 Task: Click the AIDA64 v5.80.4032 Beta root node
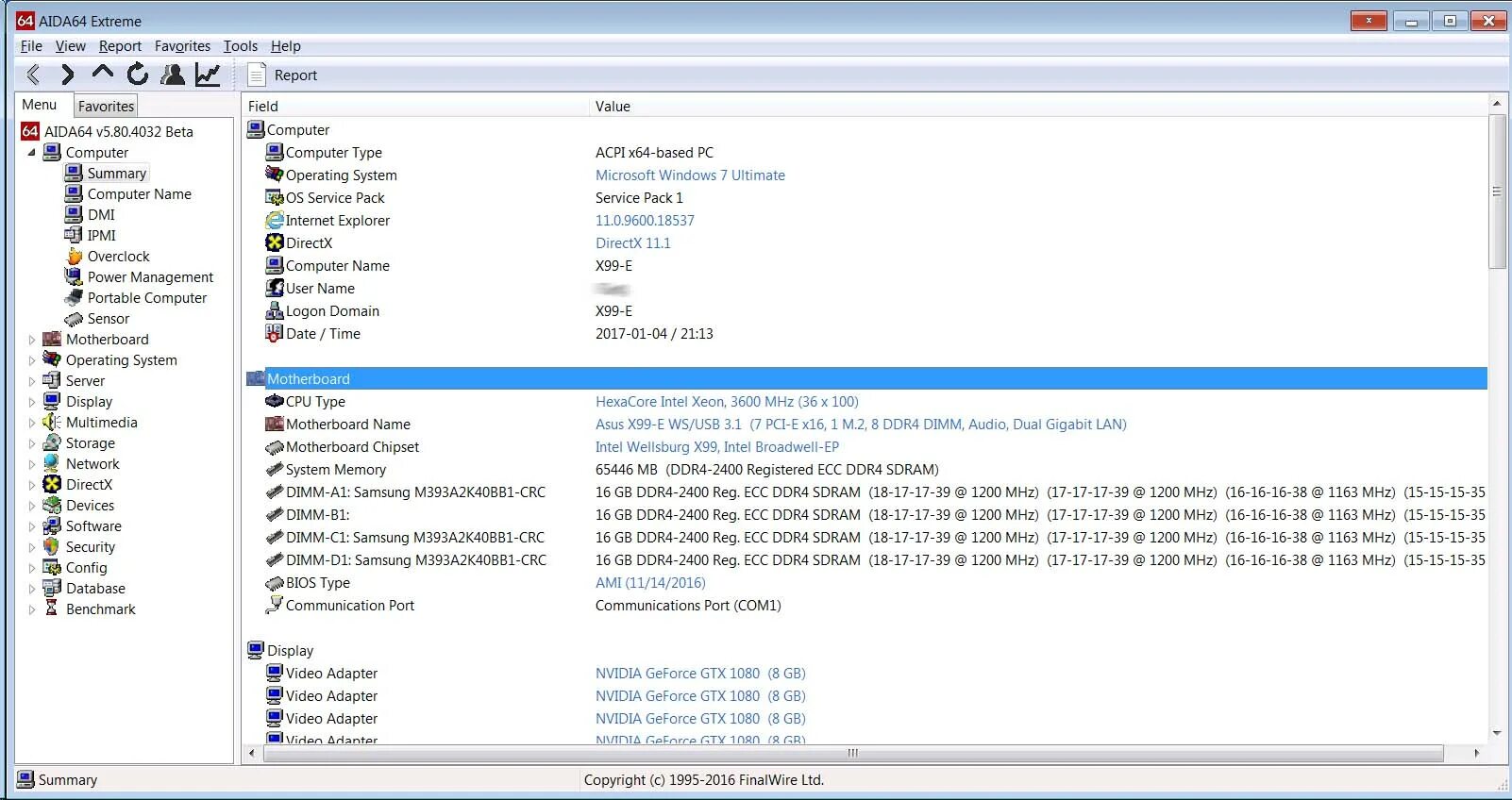118,132
